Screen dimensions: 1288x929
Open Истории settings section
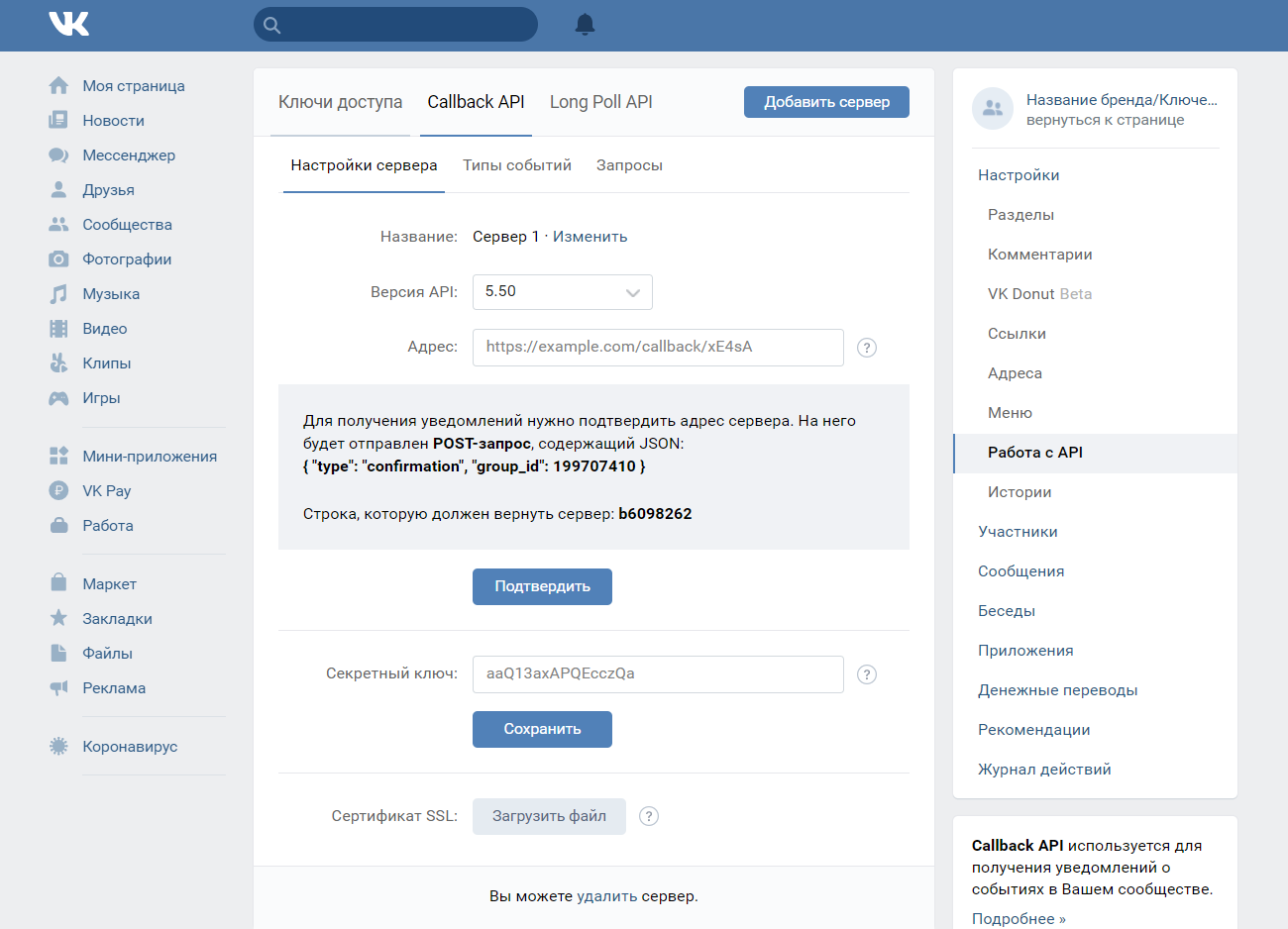click(x=1095, y=492)
